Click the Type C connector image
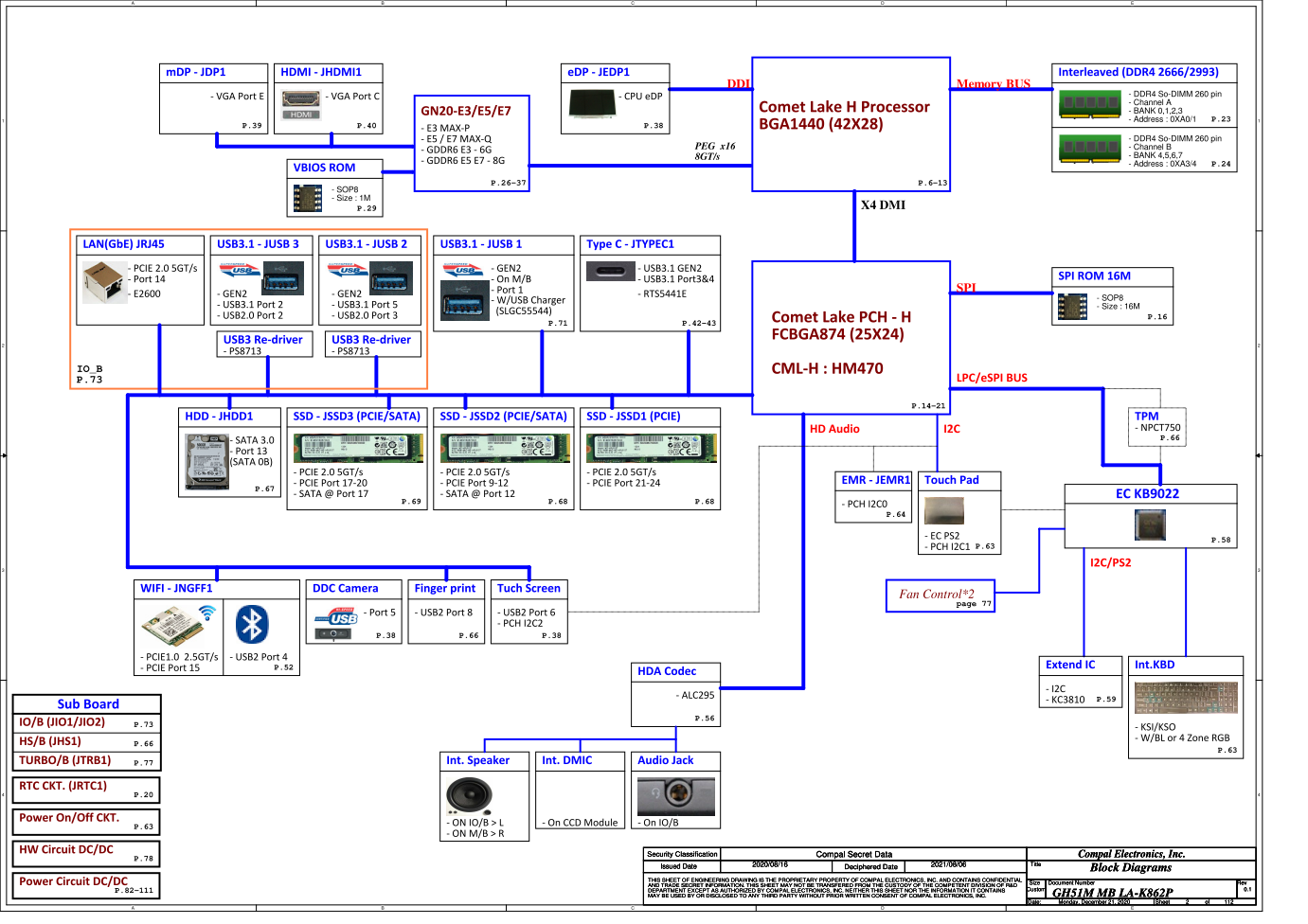 pyautogui.click(x=610, y=272)
